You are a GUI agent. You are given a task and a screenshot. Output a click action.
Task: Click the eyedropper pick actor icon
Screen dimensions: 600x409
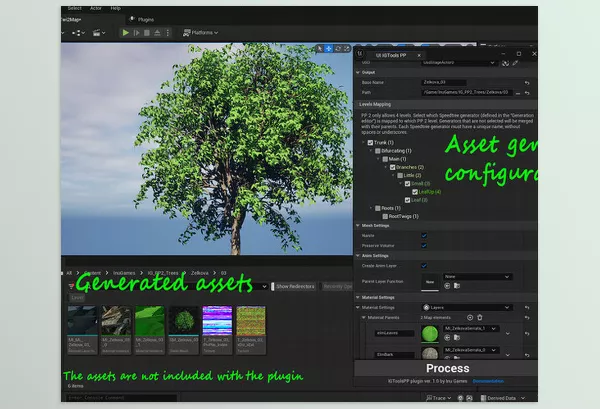tap(515, 63)
